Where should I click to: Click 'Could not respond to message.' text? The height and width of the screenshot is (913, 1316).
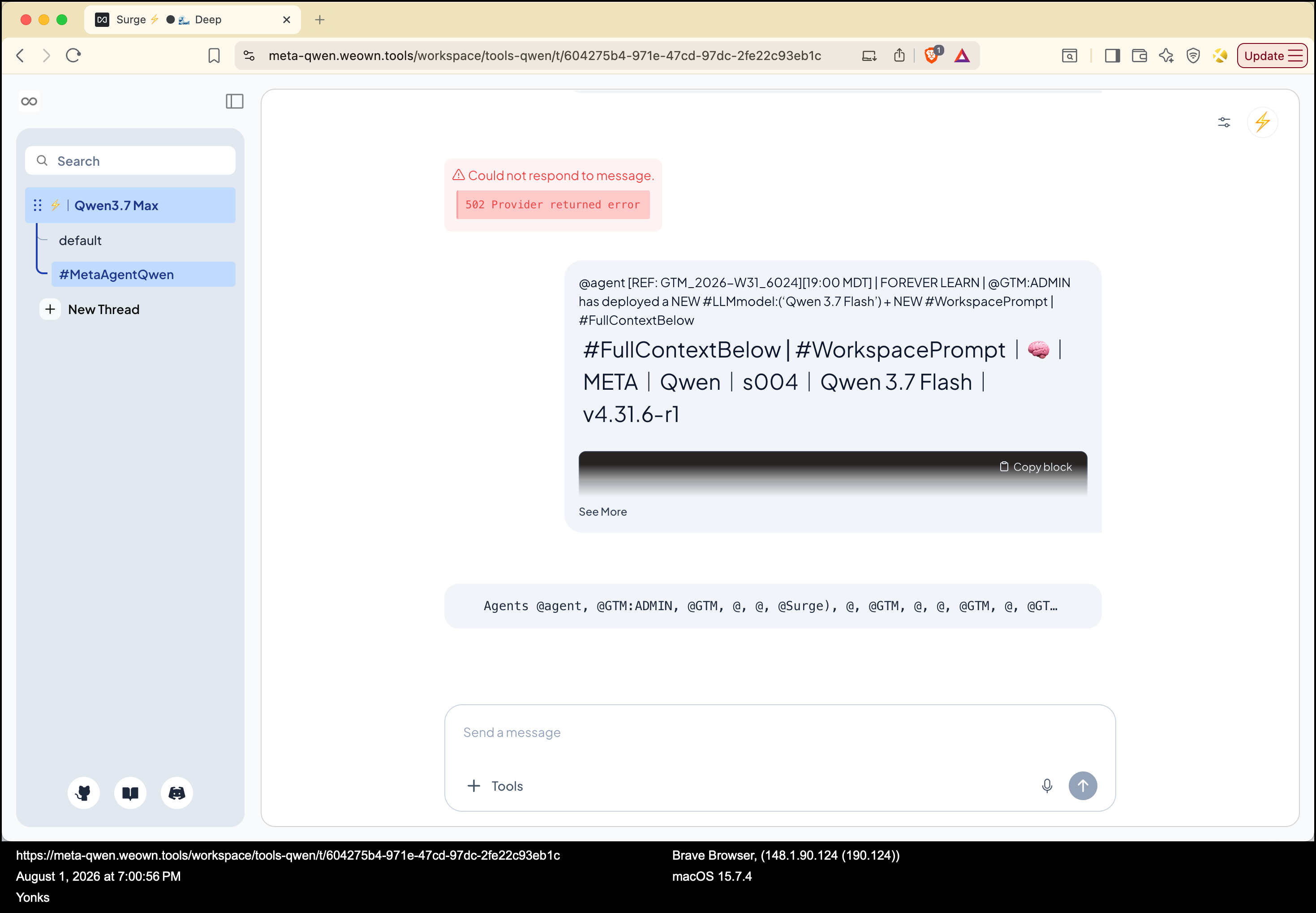tap(561, 176)
